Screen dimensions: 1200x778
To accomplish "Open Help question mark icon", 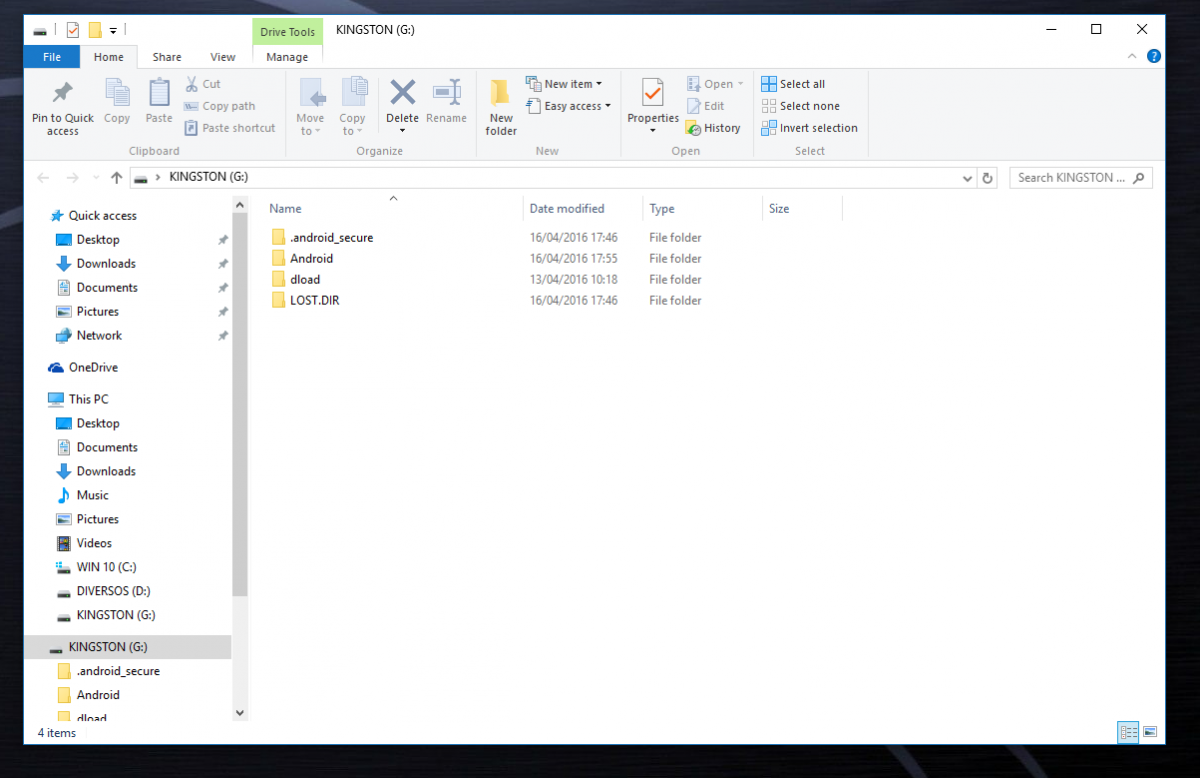I will pos(1154,58).
